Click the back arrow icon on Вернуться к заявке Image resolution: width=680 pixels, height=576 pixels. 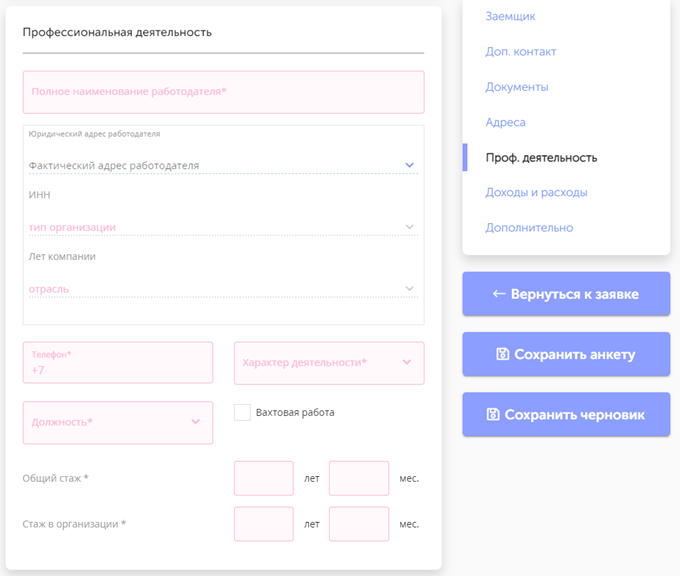coord(499,295)
